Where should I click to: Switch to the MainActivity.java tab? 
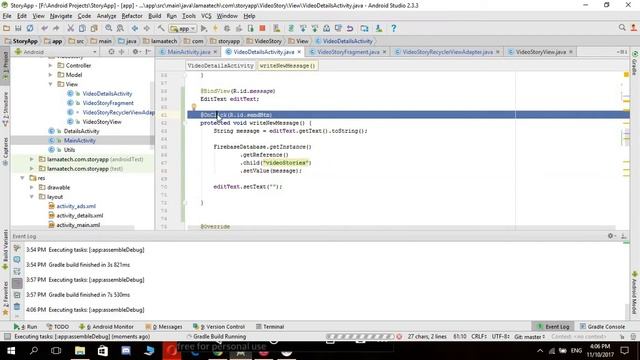[189, 52]
